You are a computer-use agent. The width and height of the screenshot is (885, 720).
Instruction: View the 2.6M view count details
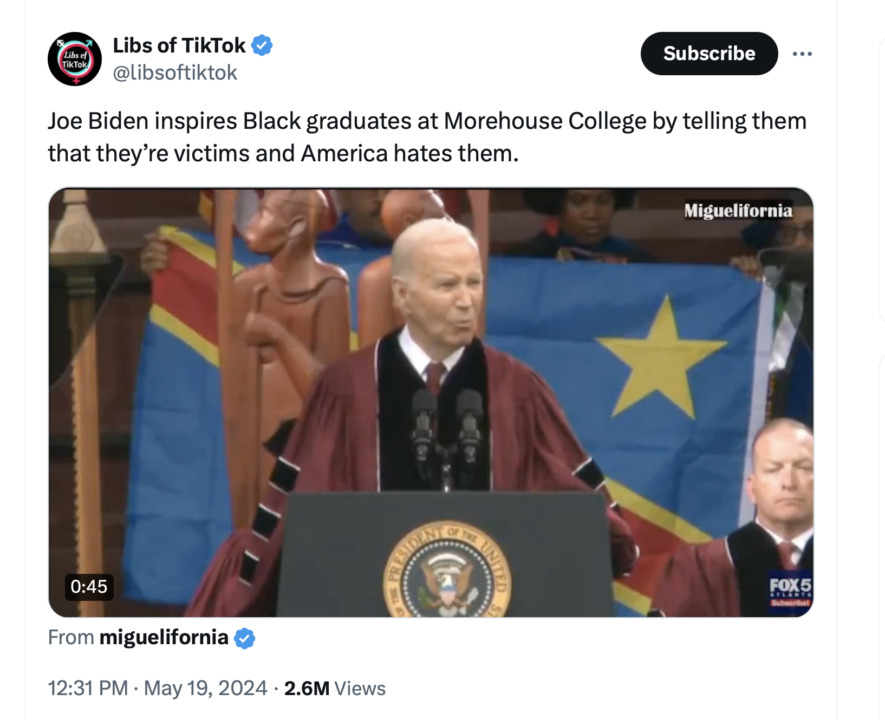[x=306, y=688]
